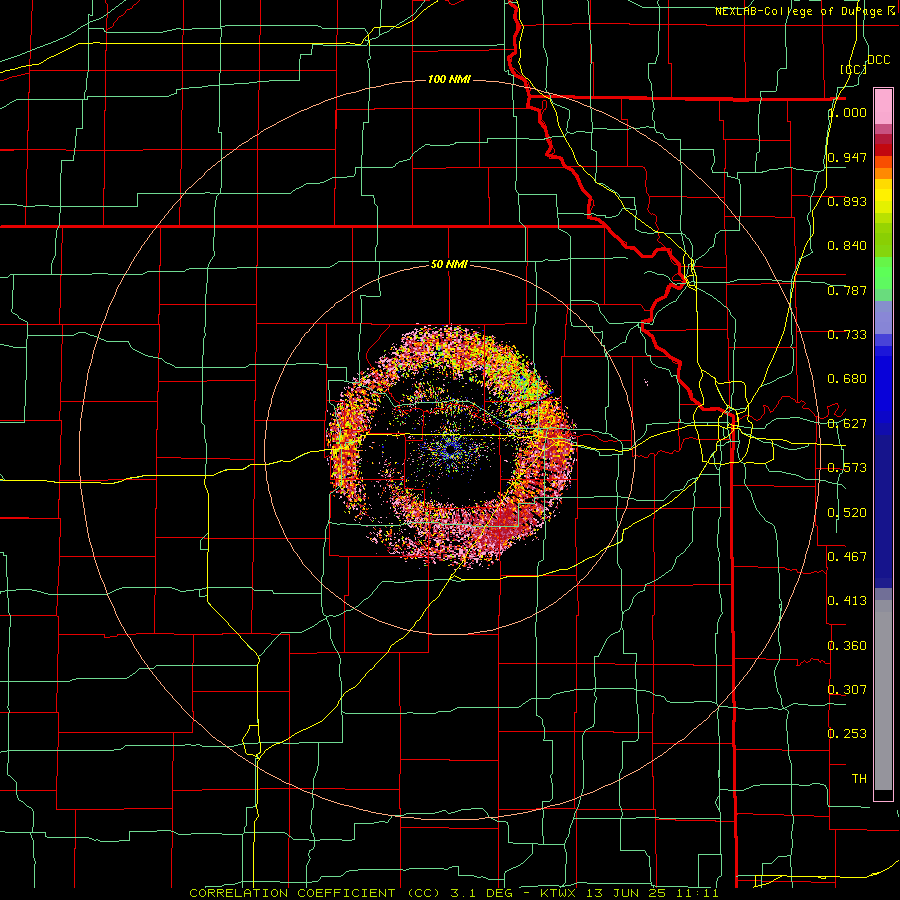
Task: Click the blue radar-site center of the echo ring
Action: (451, 449)
